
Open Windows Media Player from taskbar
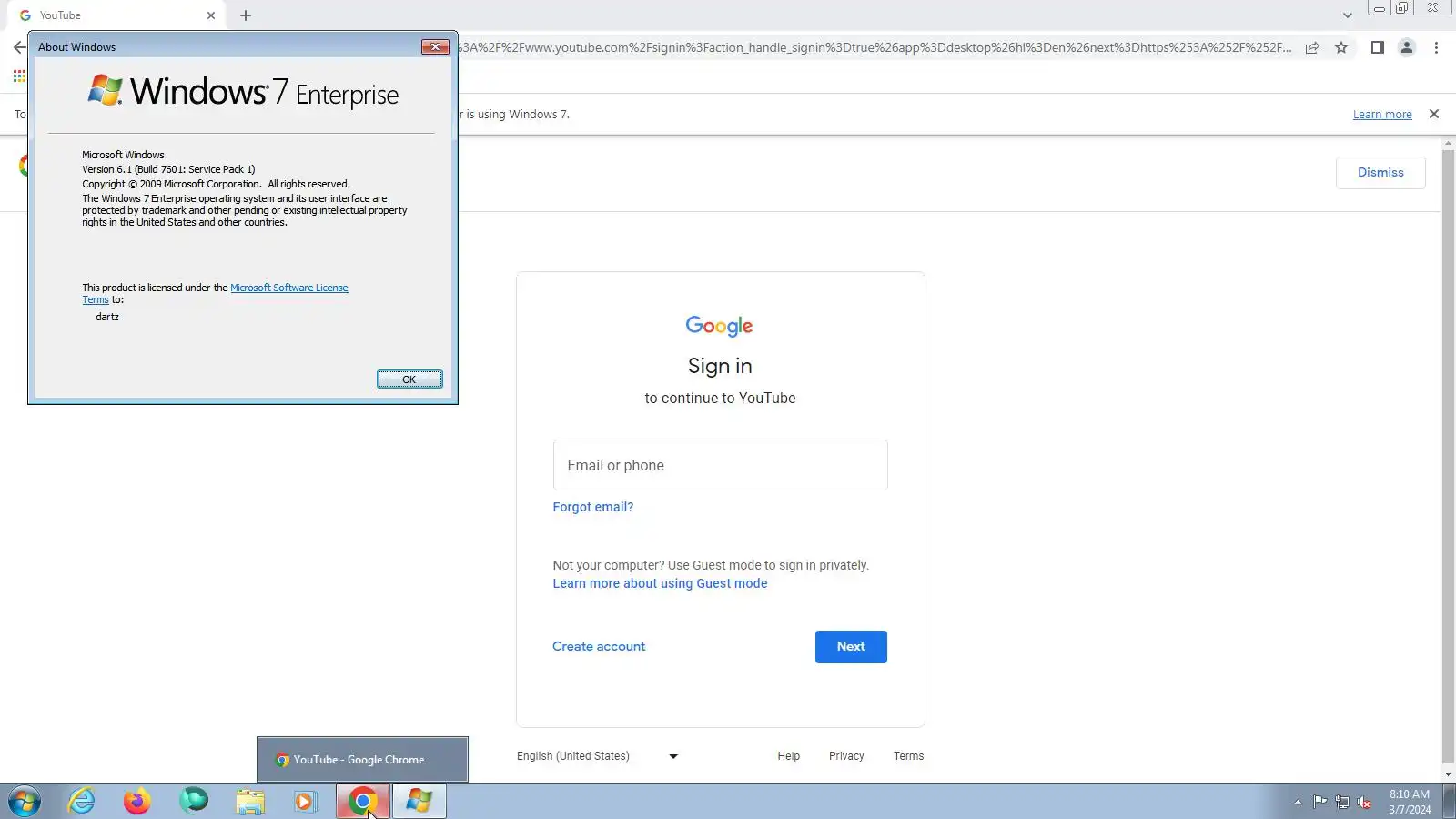click(305, 802)
